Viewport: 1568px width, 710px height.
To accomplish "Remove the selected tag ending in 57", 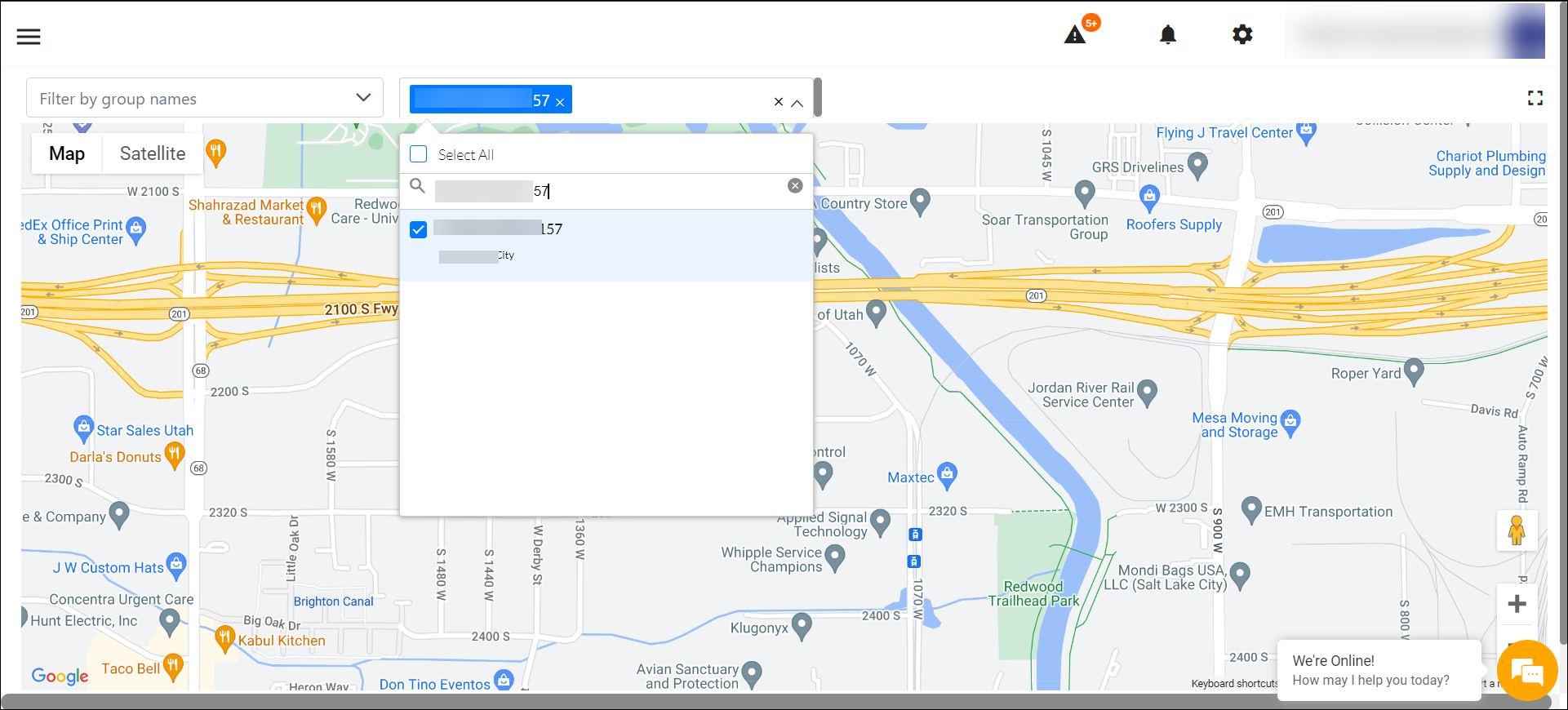I will (x=560, y=102).
